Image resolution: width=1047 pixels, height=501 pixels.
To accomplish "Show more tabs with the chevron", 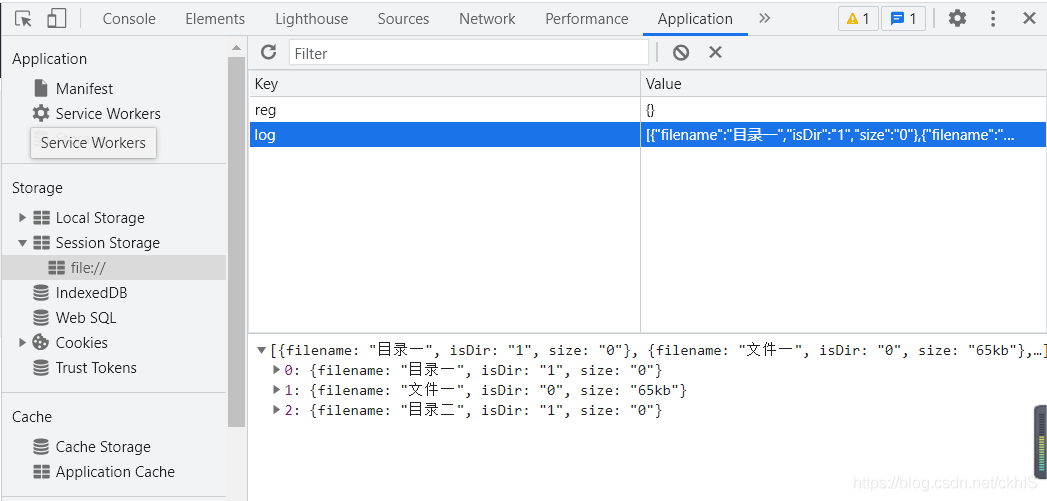I will [x=765, y=18].
